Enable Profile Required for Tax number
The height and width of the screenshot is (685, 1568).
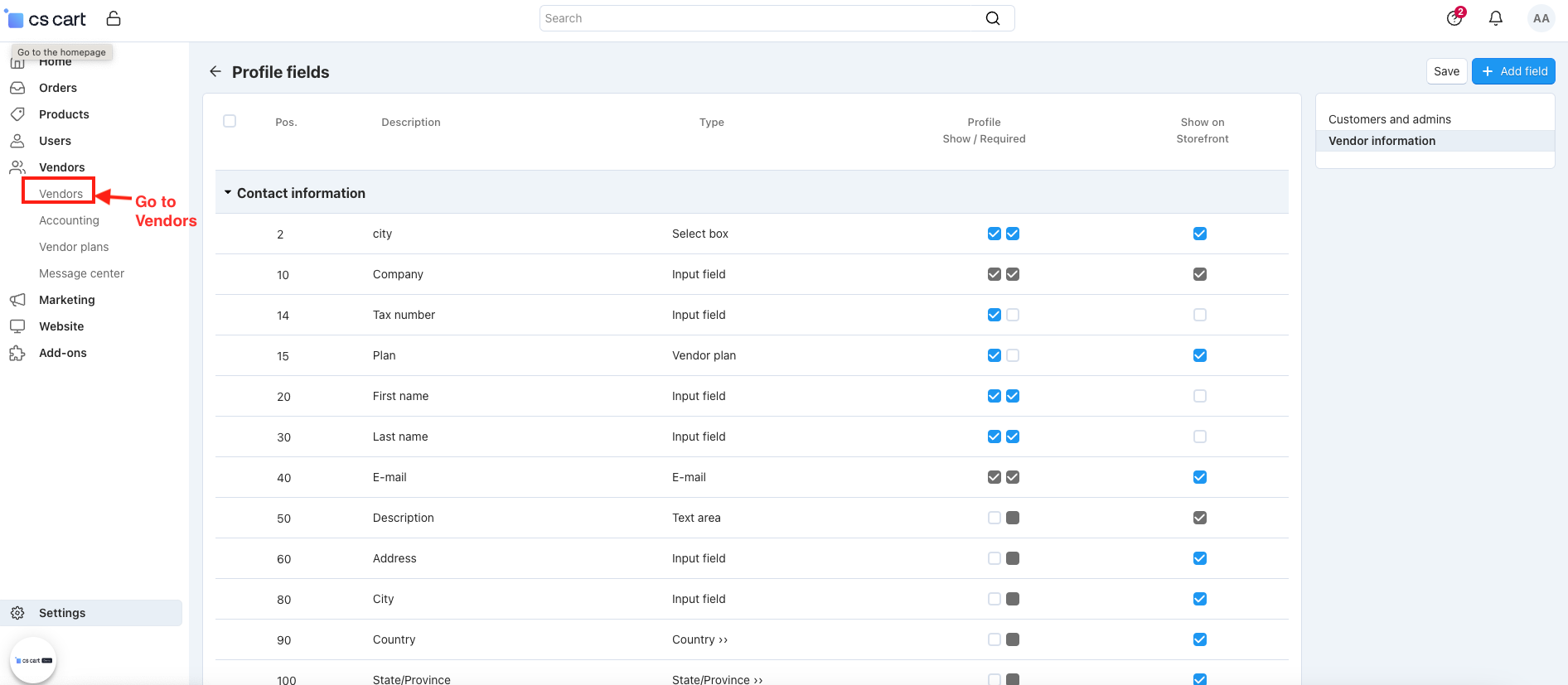point(1013,315)
